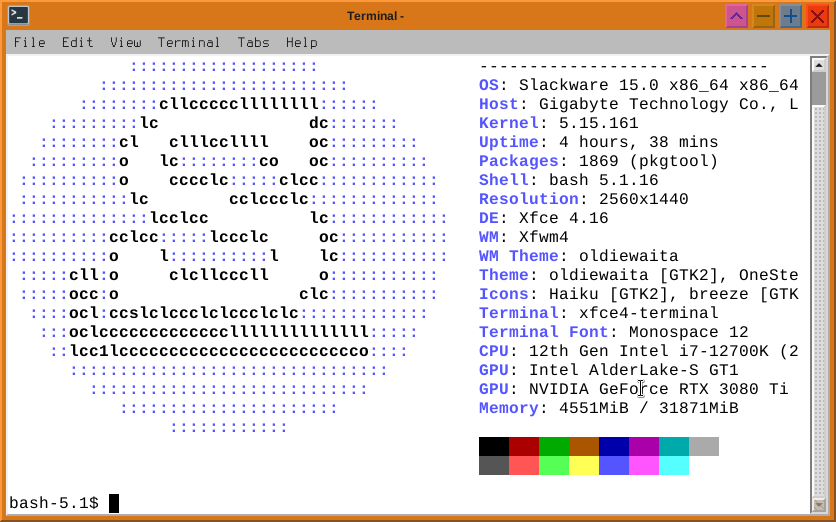This screenshot has width=836, height=522.
Task: Click the scrollbar down arrow
Action: [818, 504]
